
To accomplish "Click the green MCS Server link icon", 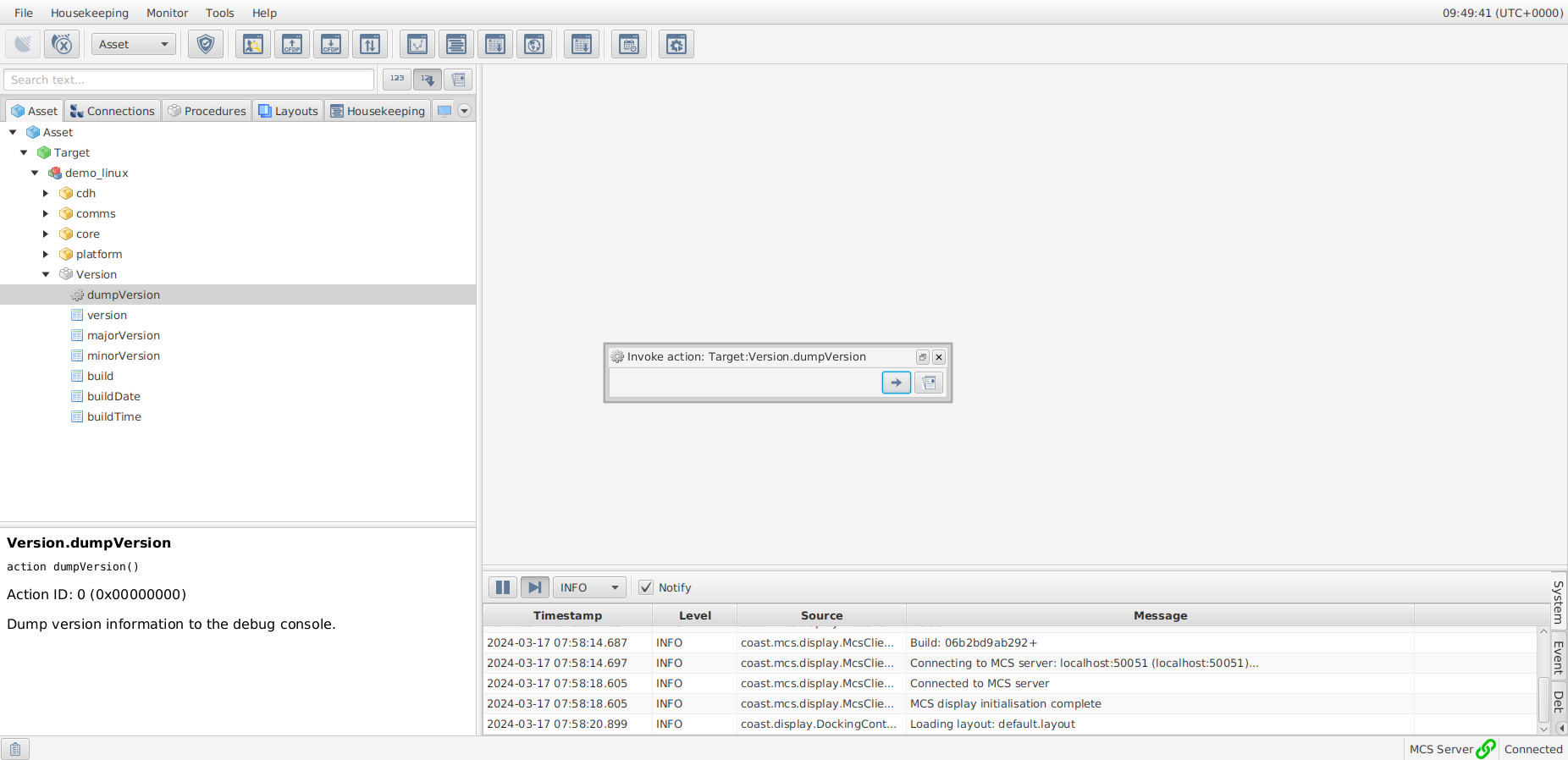I will point(1486,749).
